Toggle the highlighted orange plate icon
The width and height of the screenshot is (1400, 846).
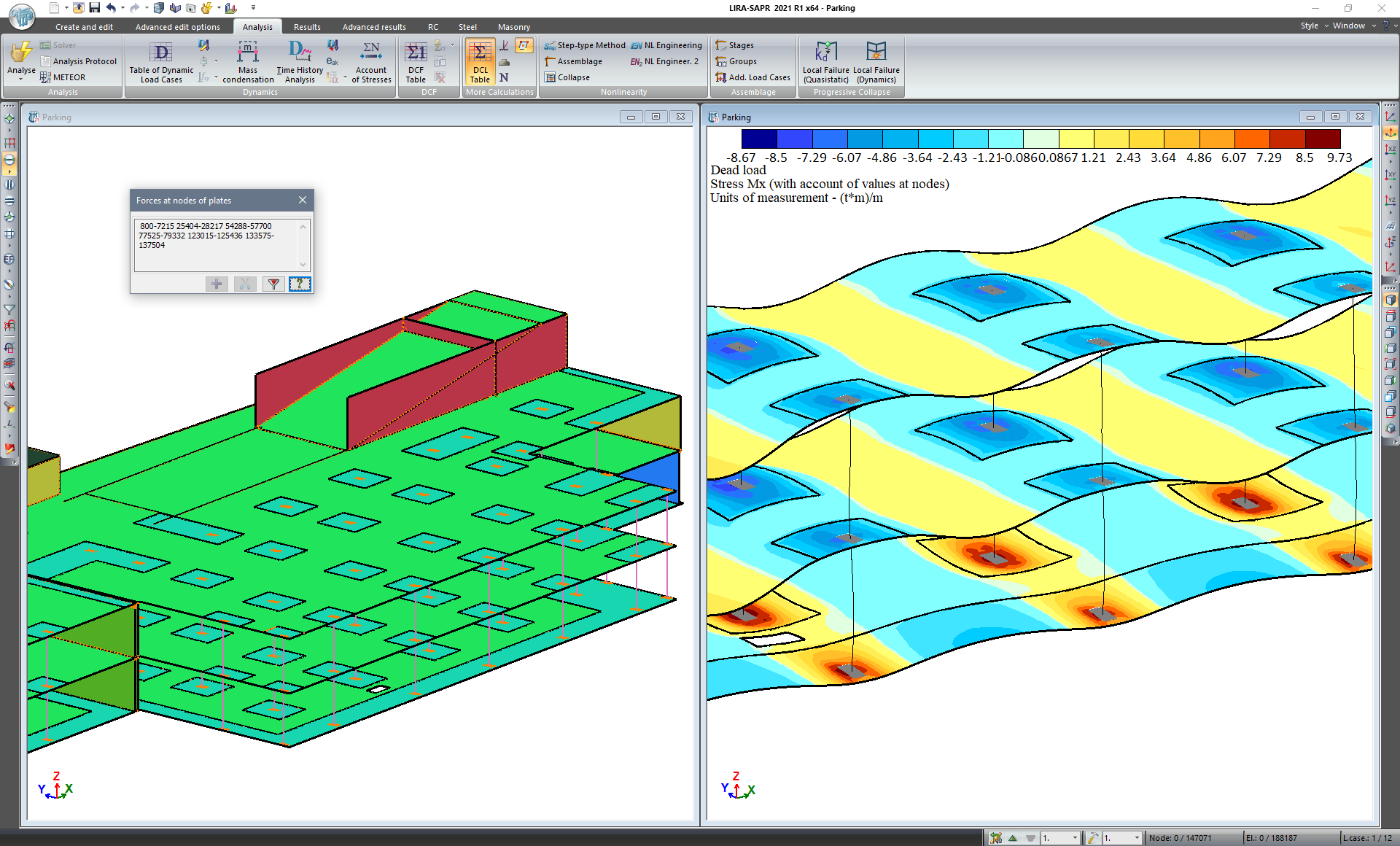(x=524, y=46)
